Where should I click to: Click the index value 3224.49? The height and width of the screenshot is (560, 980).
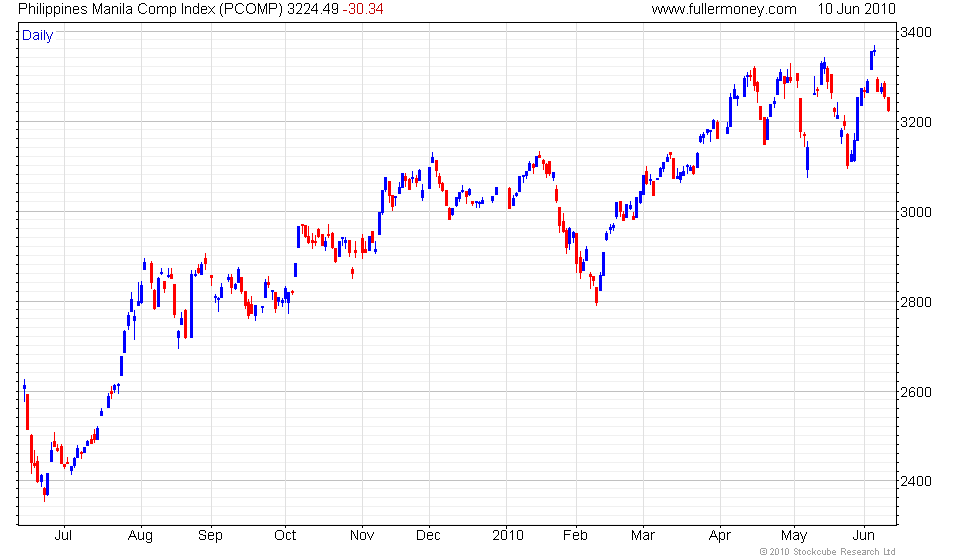pyautogui.click(x=312, y=9)
